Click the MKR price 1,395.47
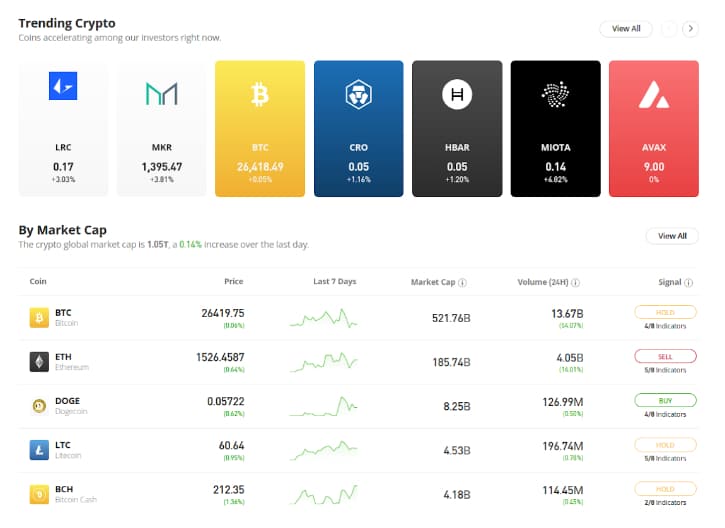The height and width of the screenshot is (528, 725). (161, 167)
